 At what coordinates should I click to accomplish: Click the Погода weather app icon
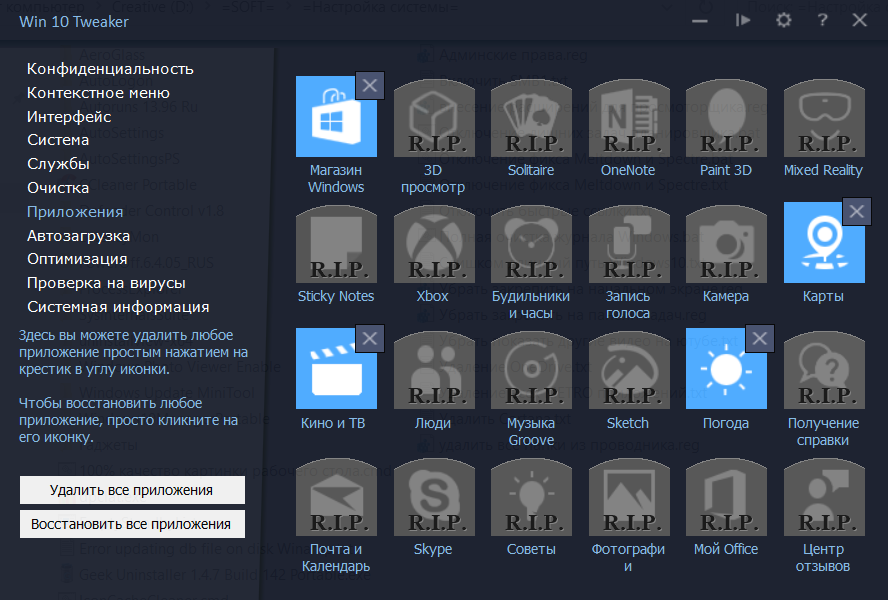726,368
